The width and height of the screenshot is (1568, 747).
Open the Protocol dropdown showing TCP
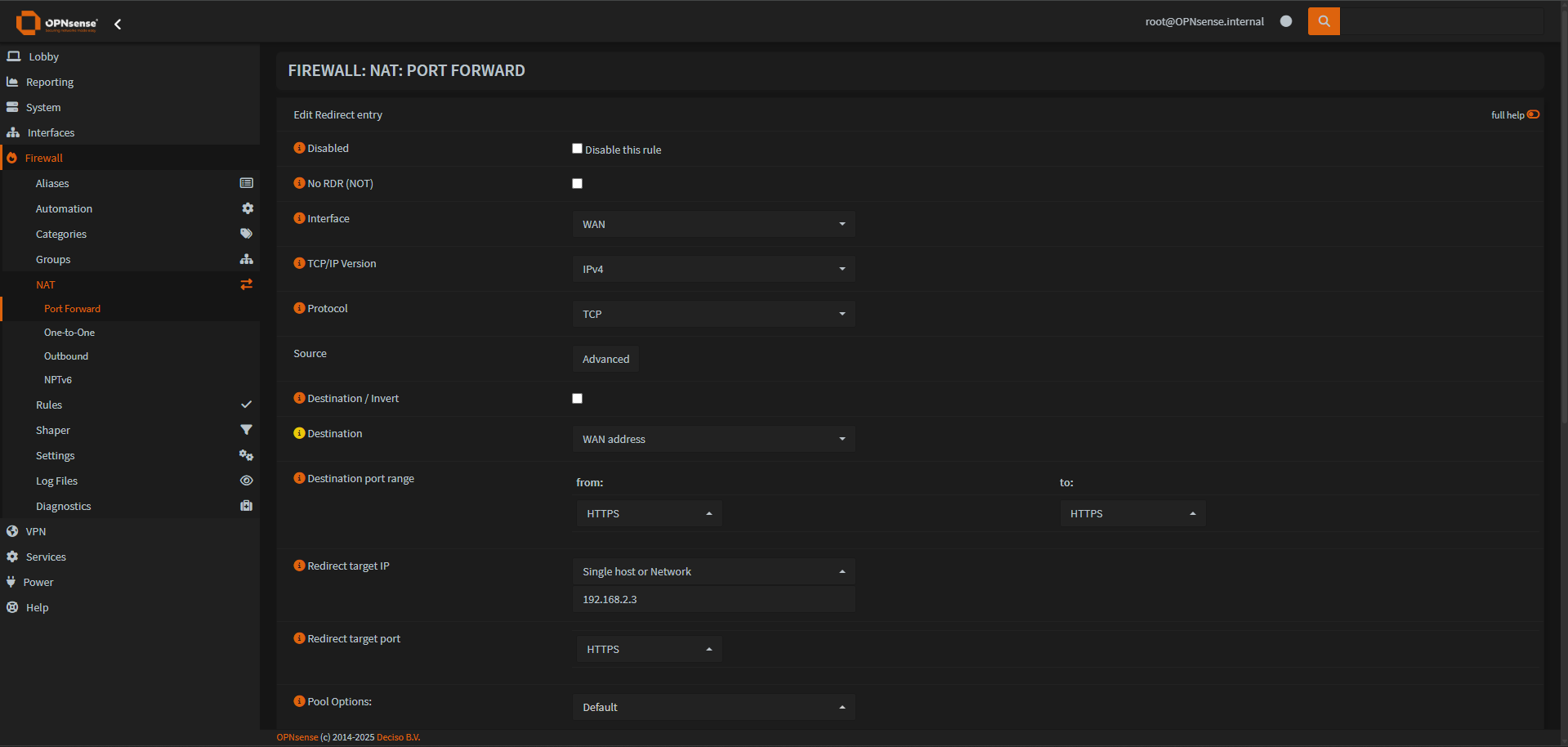(713, 314)
